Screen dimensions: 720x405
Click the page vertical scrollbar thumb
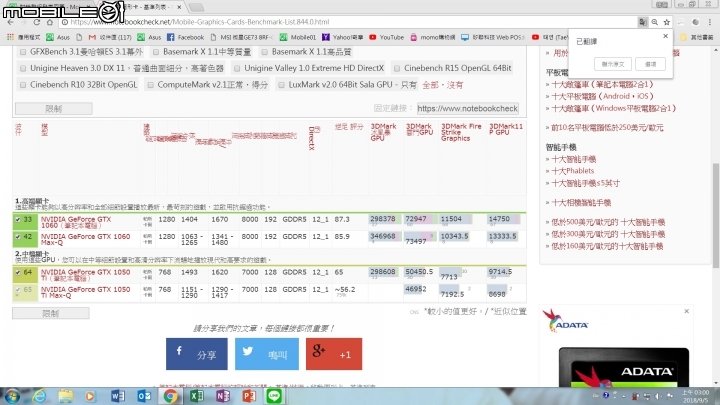click(x=715, y=215)
